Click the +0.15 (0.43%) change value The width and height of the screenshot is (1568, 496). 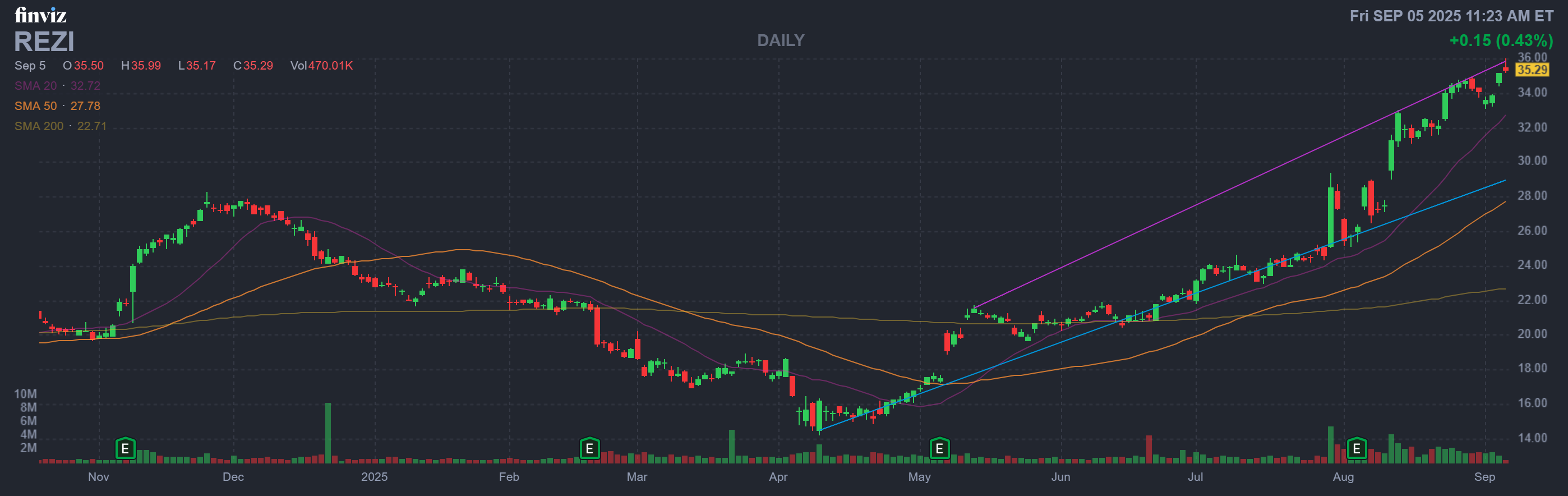click(1501, 41)
